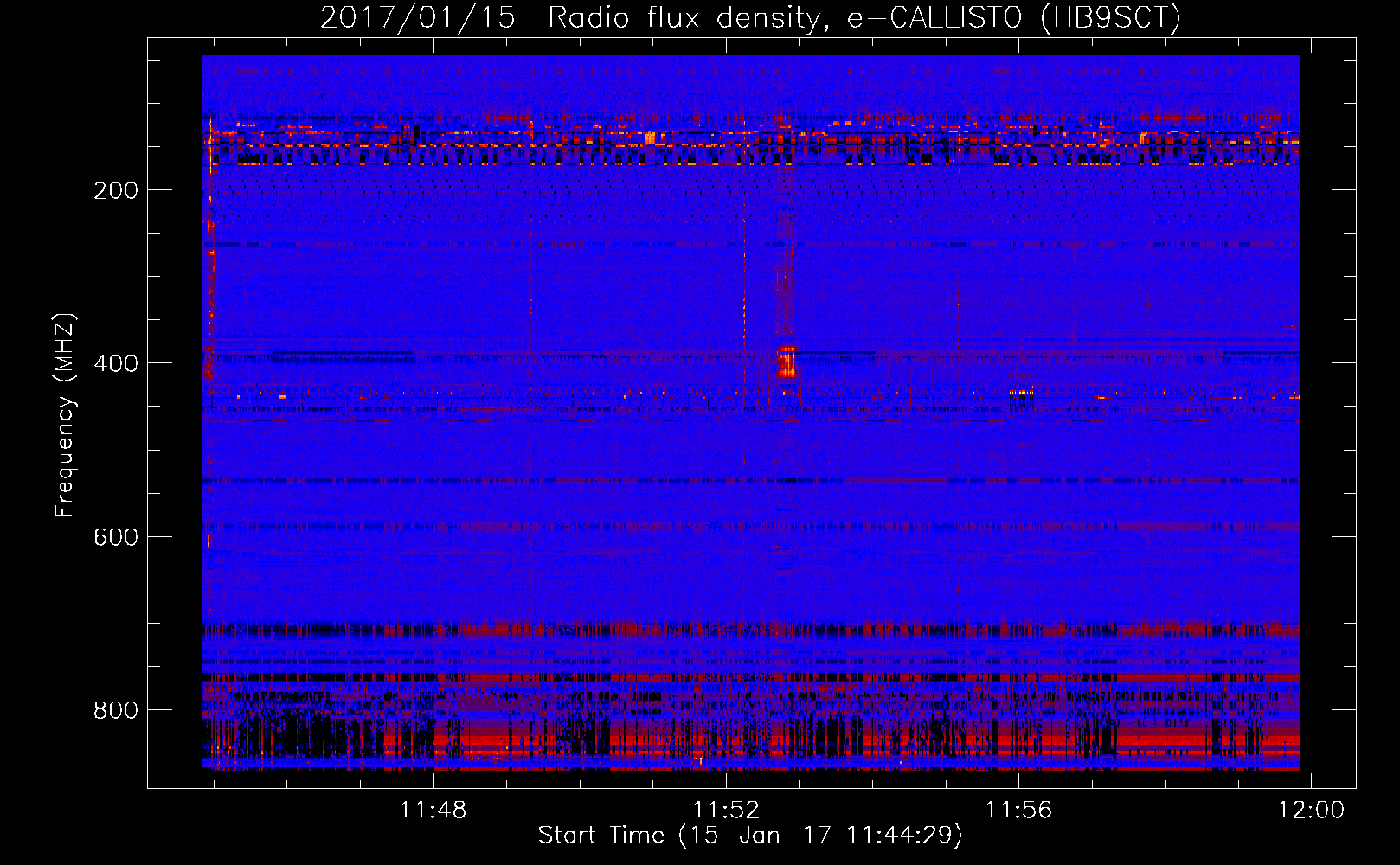Click the 400 frequency tick label

(x=116, y=363)
